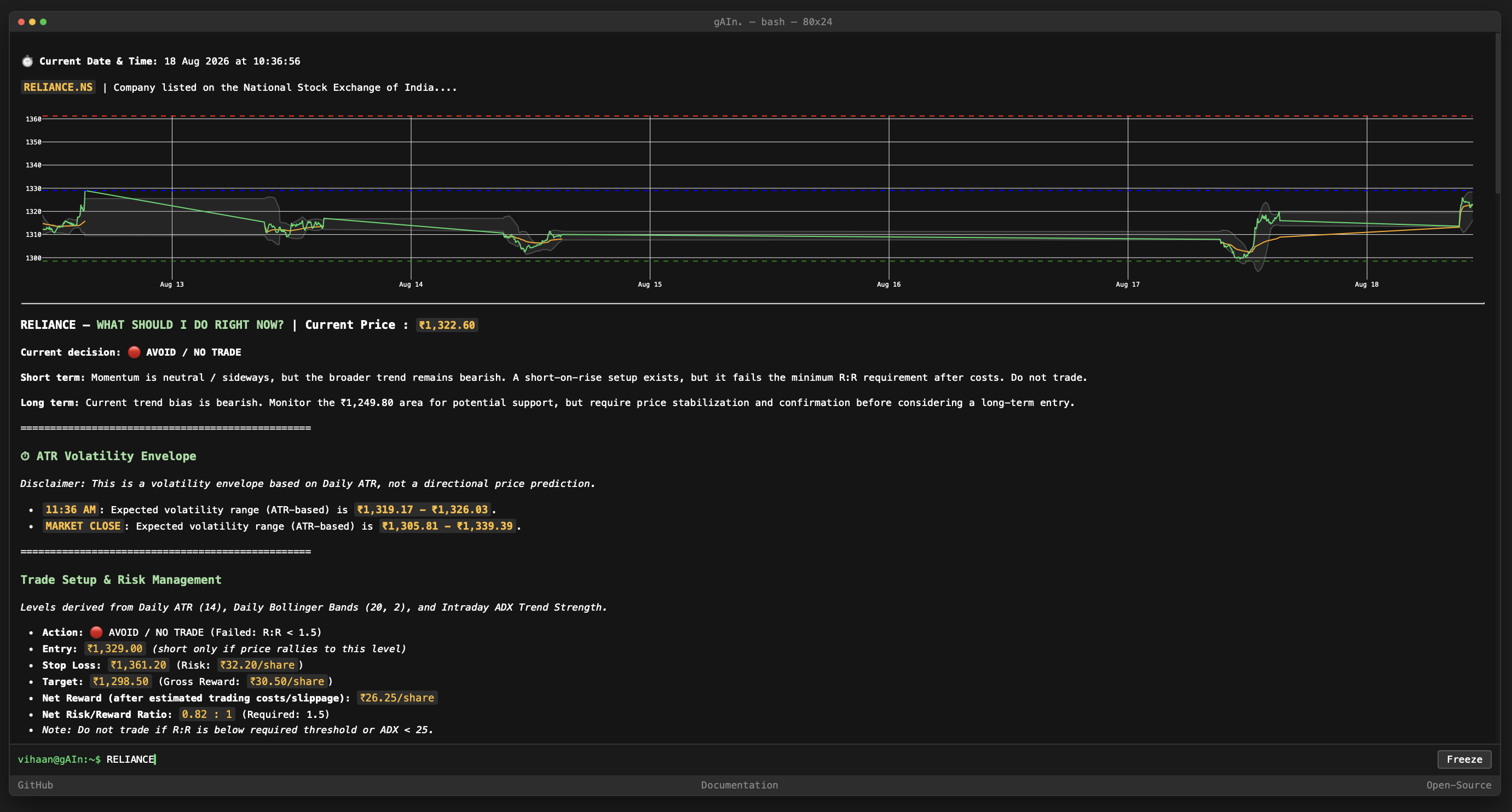Click the Target price ₹1,298.50
Screen dimensions: 1512x812
click(121, 681)
